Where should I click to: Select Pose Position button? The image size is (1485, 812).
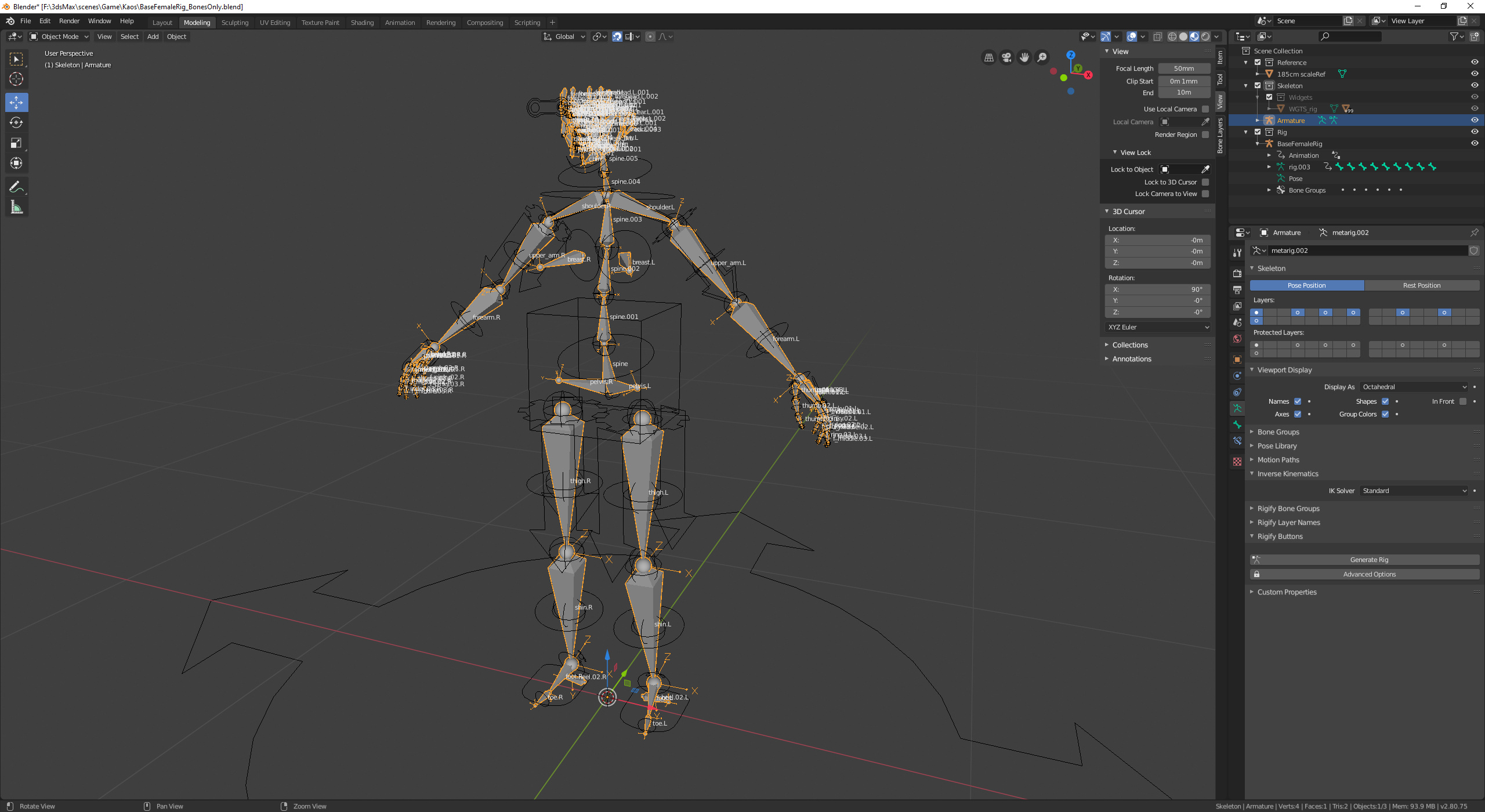coord(1306,285)
